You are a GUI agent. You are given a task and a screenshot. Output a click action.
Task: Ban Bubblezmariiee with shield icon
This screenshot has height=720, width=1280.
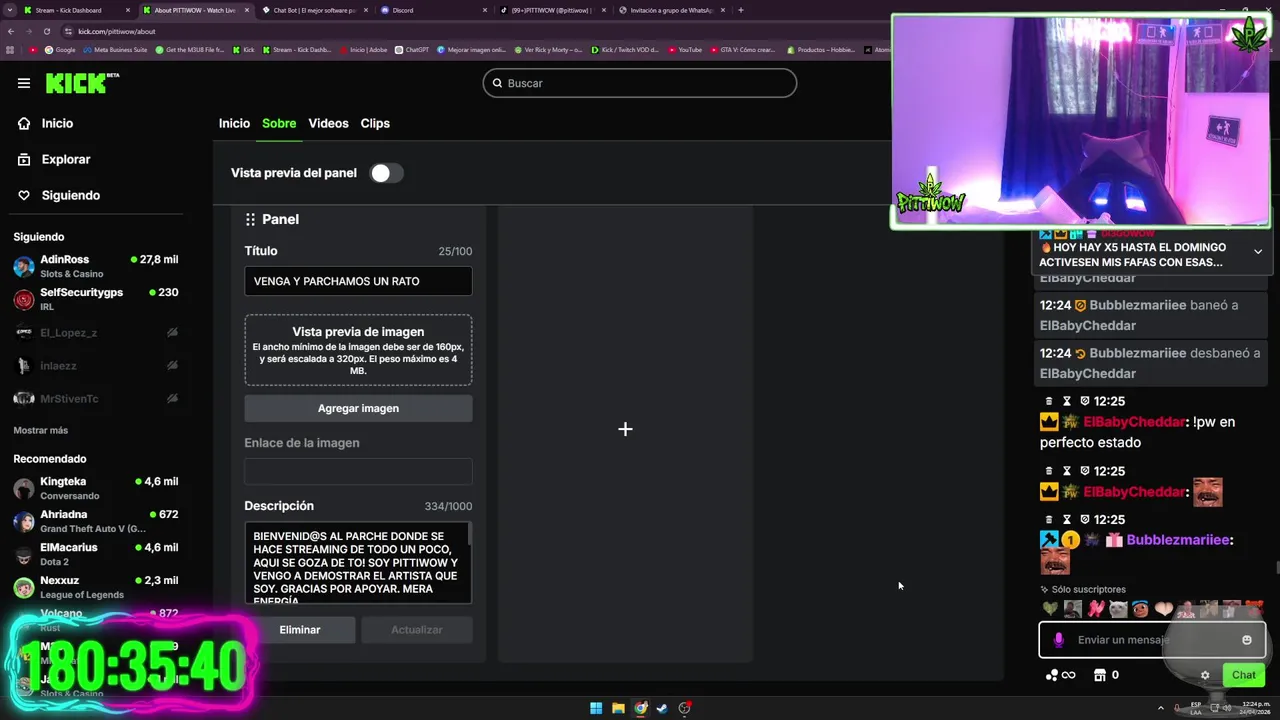1085,520
